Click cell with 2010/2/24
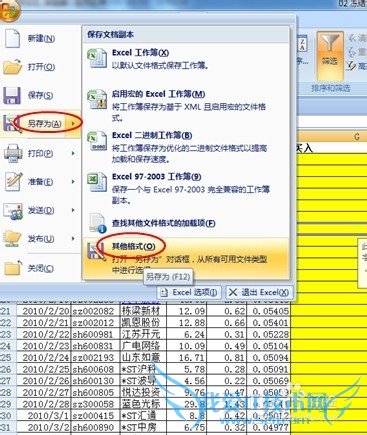The width and height of the screenshot is (367, 435). point(43,358)
